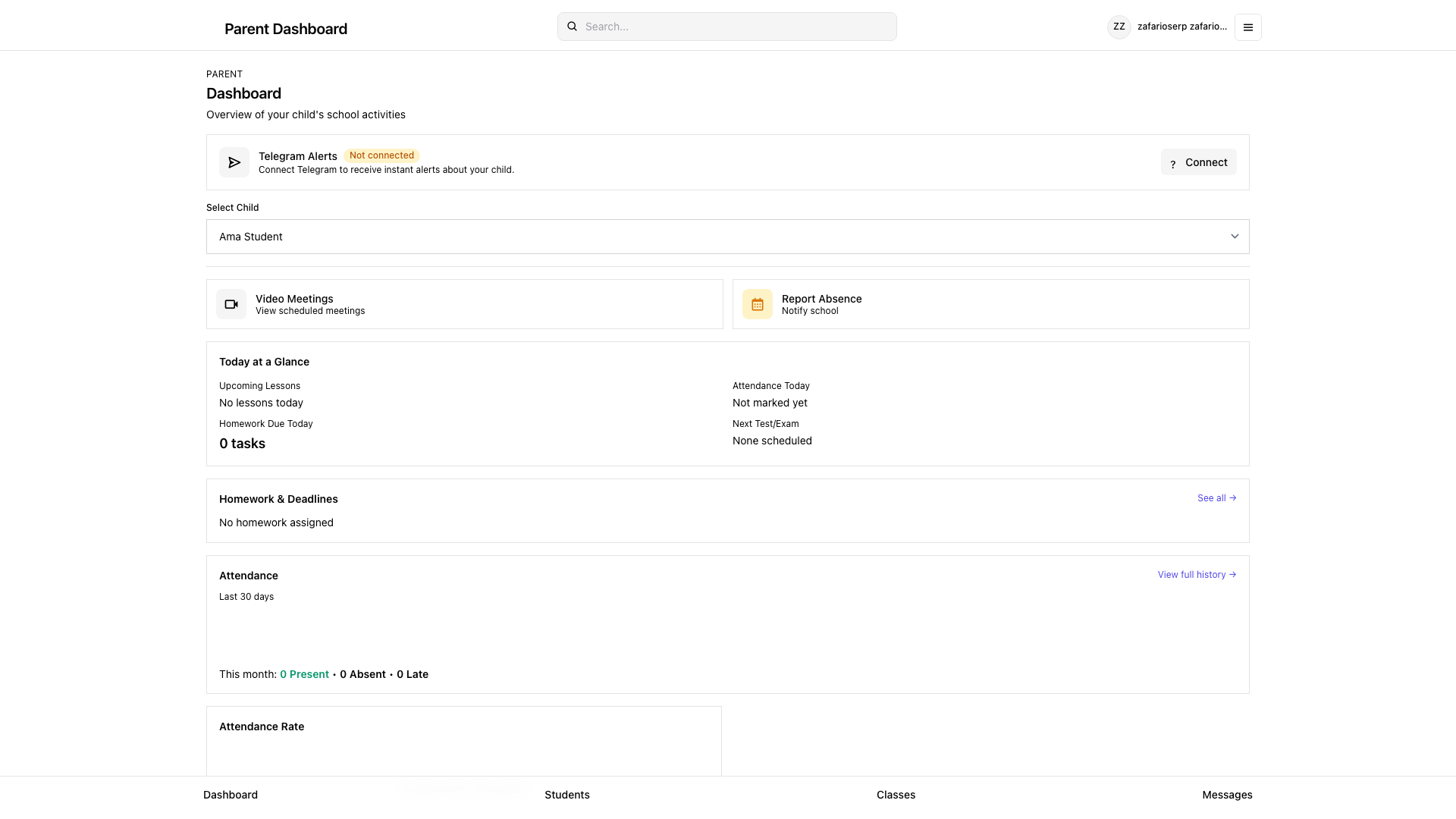
Task: Click the 0 Late attendance count
Action: 413,674
